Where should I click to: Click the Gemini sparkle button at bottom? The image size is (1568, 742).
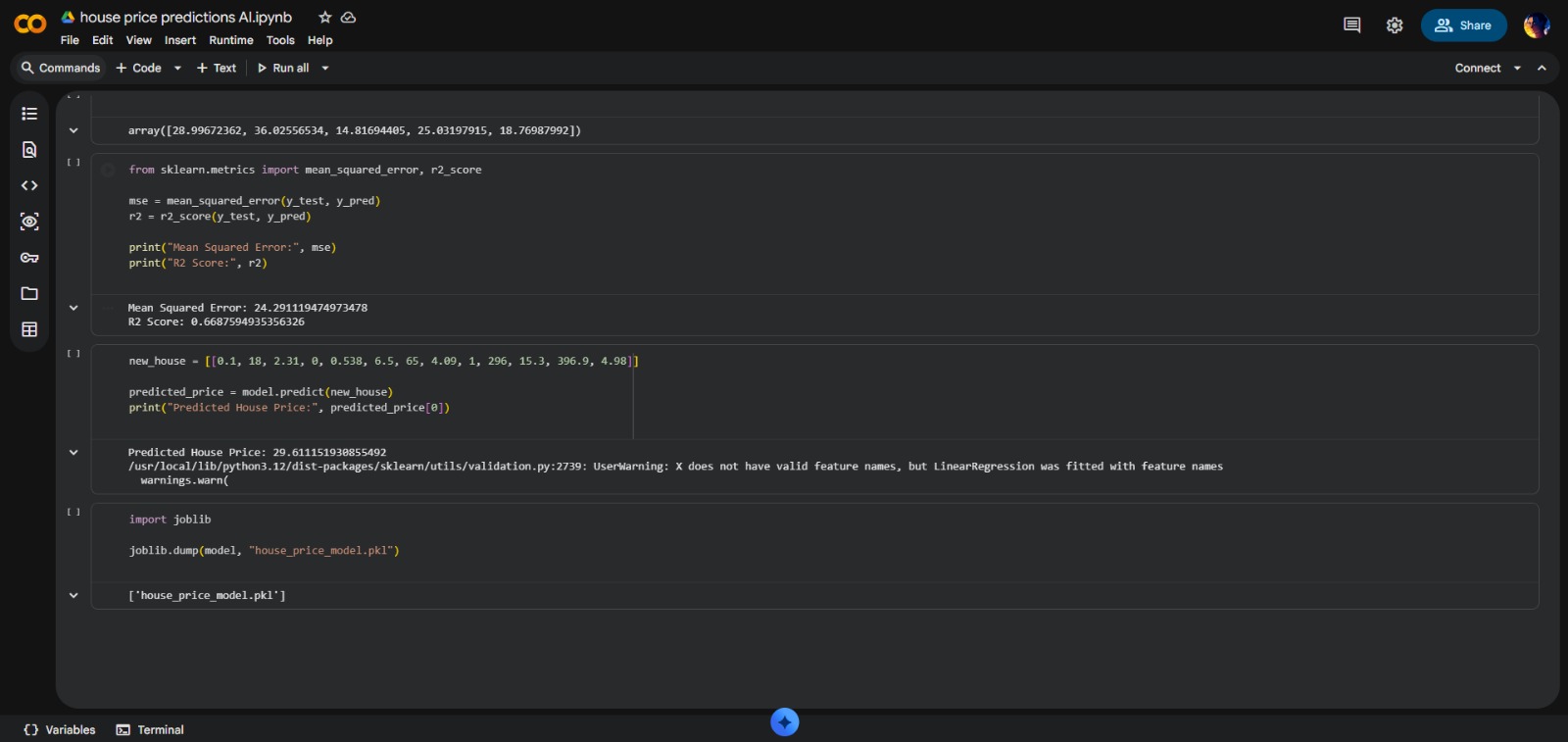click(784, 722)
